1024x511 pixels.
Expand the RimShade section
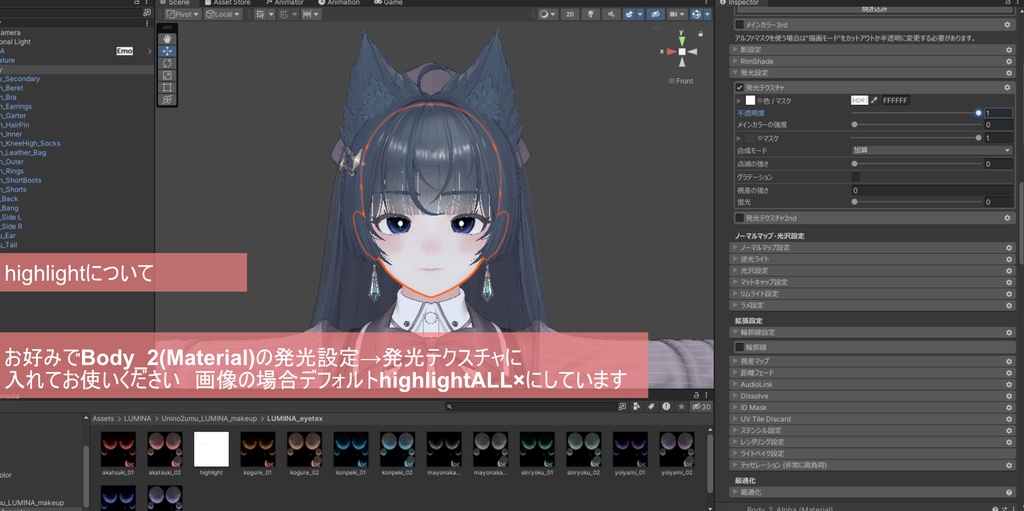tap(735, 61)
